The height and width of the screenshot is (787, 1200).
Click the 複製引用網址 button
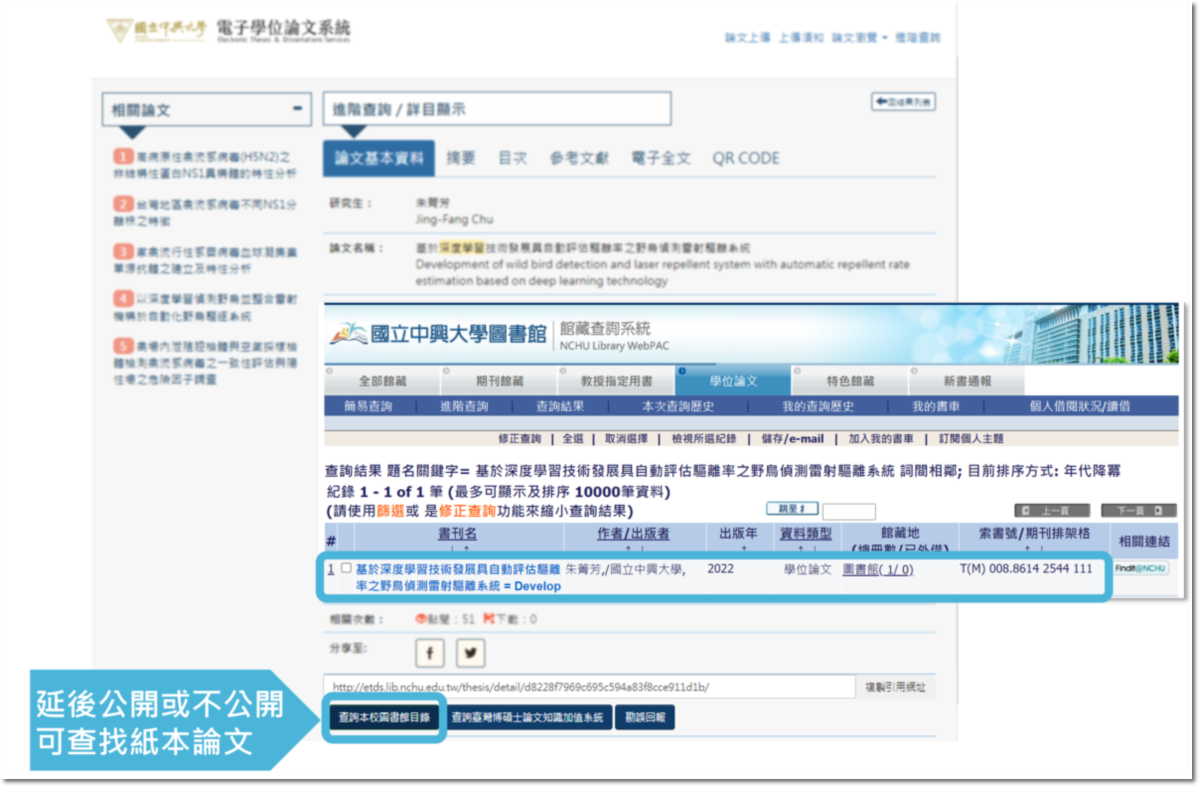[895, 687]
